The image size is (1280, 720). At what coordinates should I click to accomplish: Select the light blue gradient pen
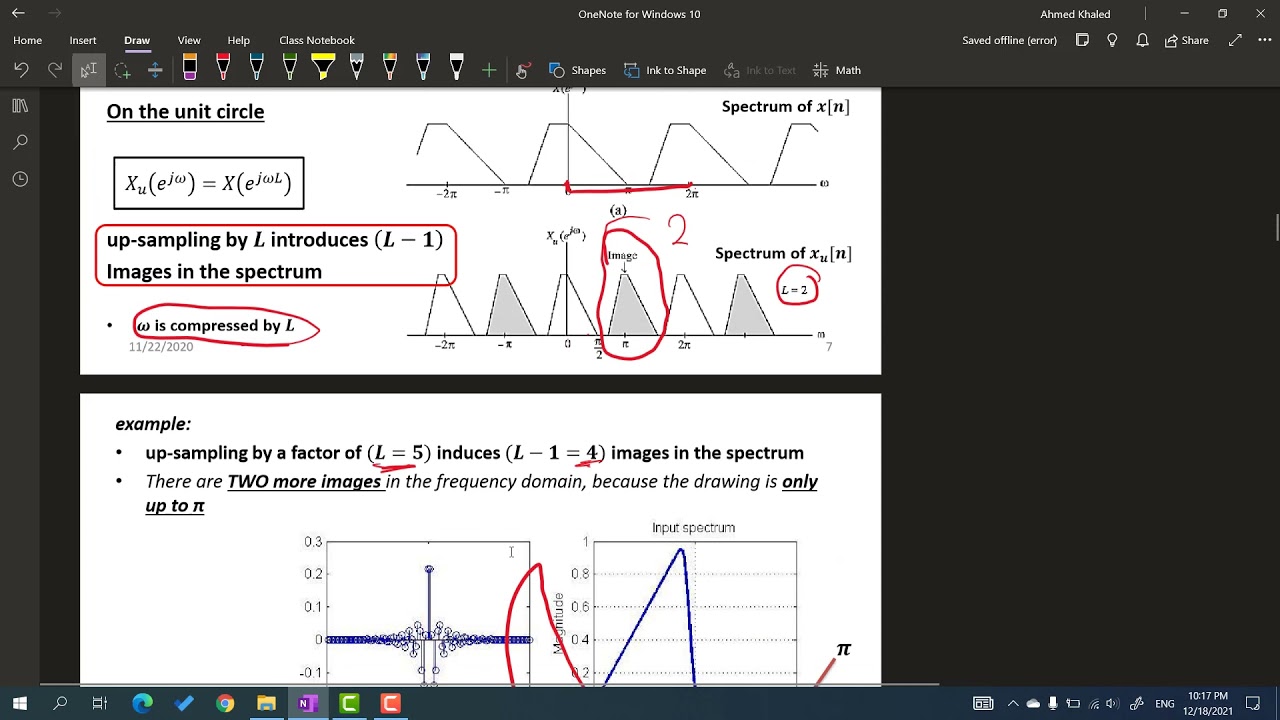423,68
